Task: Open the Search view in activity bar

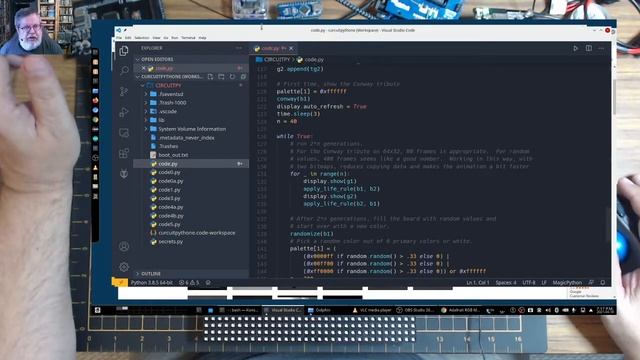Action: point(124,71)
